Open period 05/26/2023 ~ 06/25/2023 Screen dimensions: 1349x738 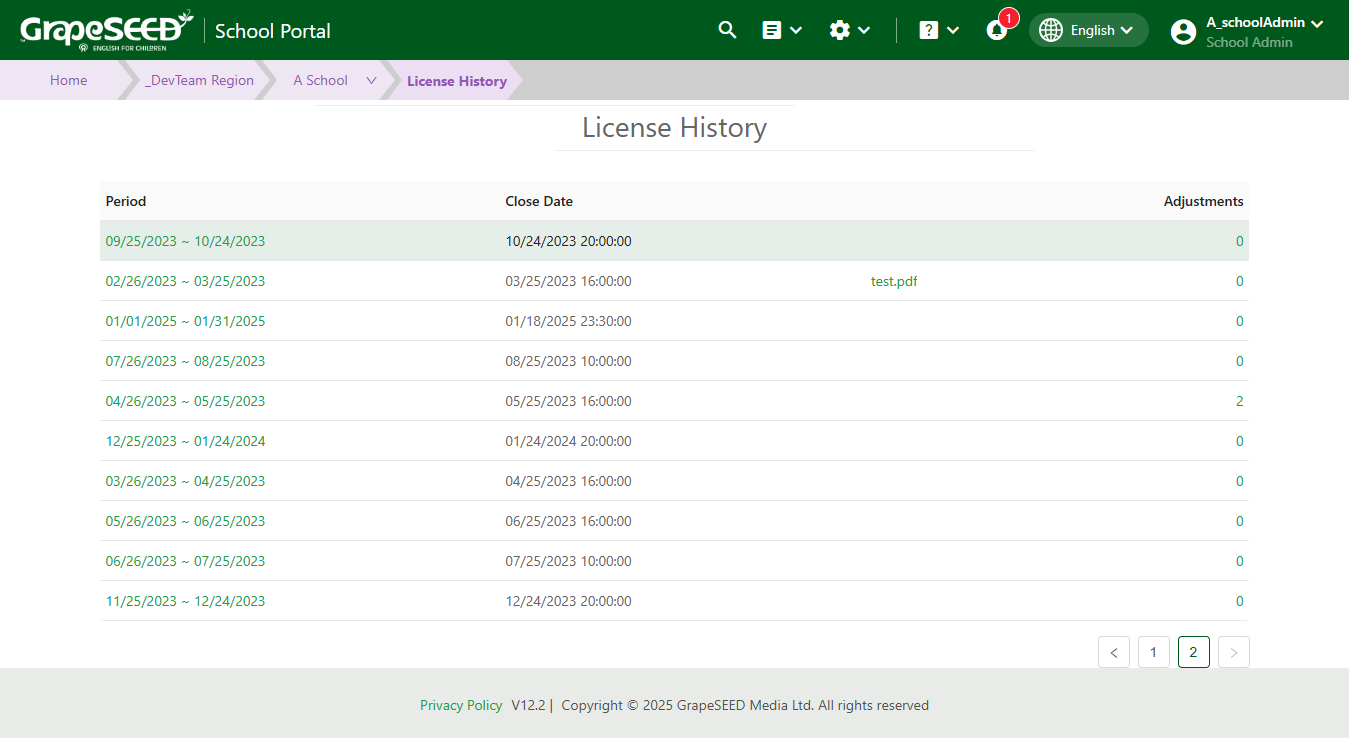coord(186,521)
